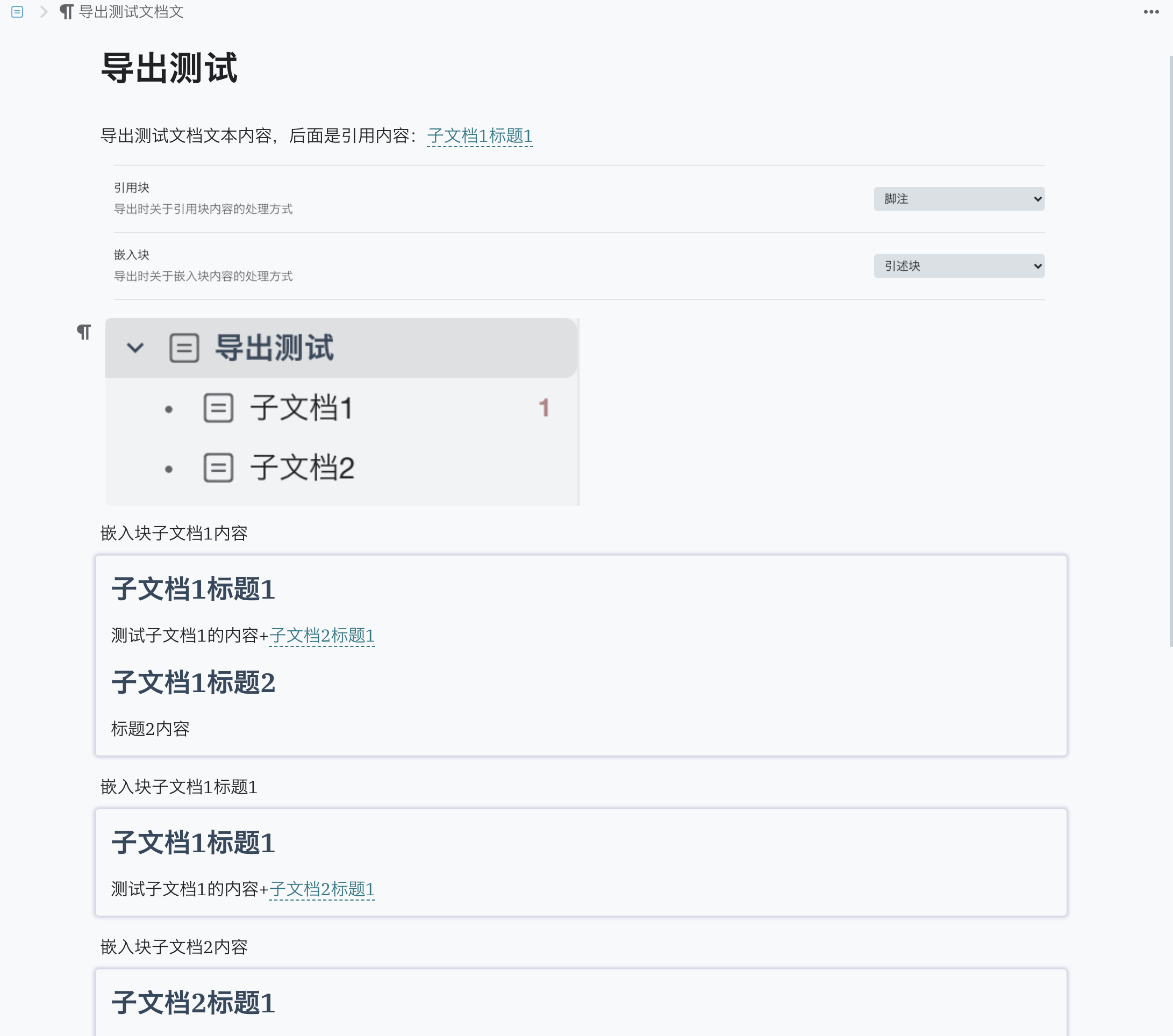Click the breadcrumb item 导出测试文档文
The height and width of the screenshot is (1036, 1173).
pyautogui.click(x=131, y=11)
